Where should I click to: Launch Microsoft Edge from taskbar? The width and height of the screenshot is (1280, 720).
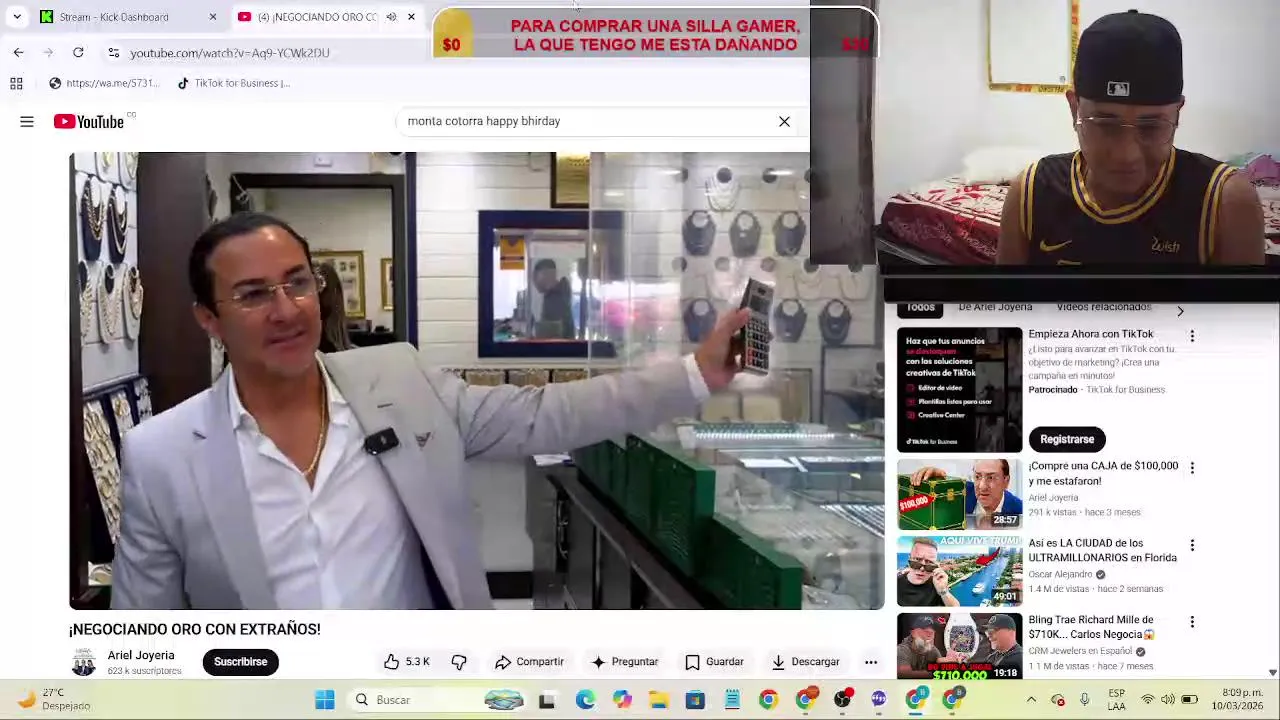click(x=585, y=700)
